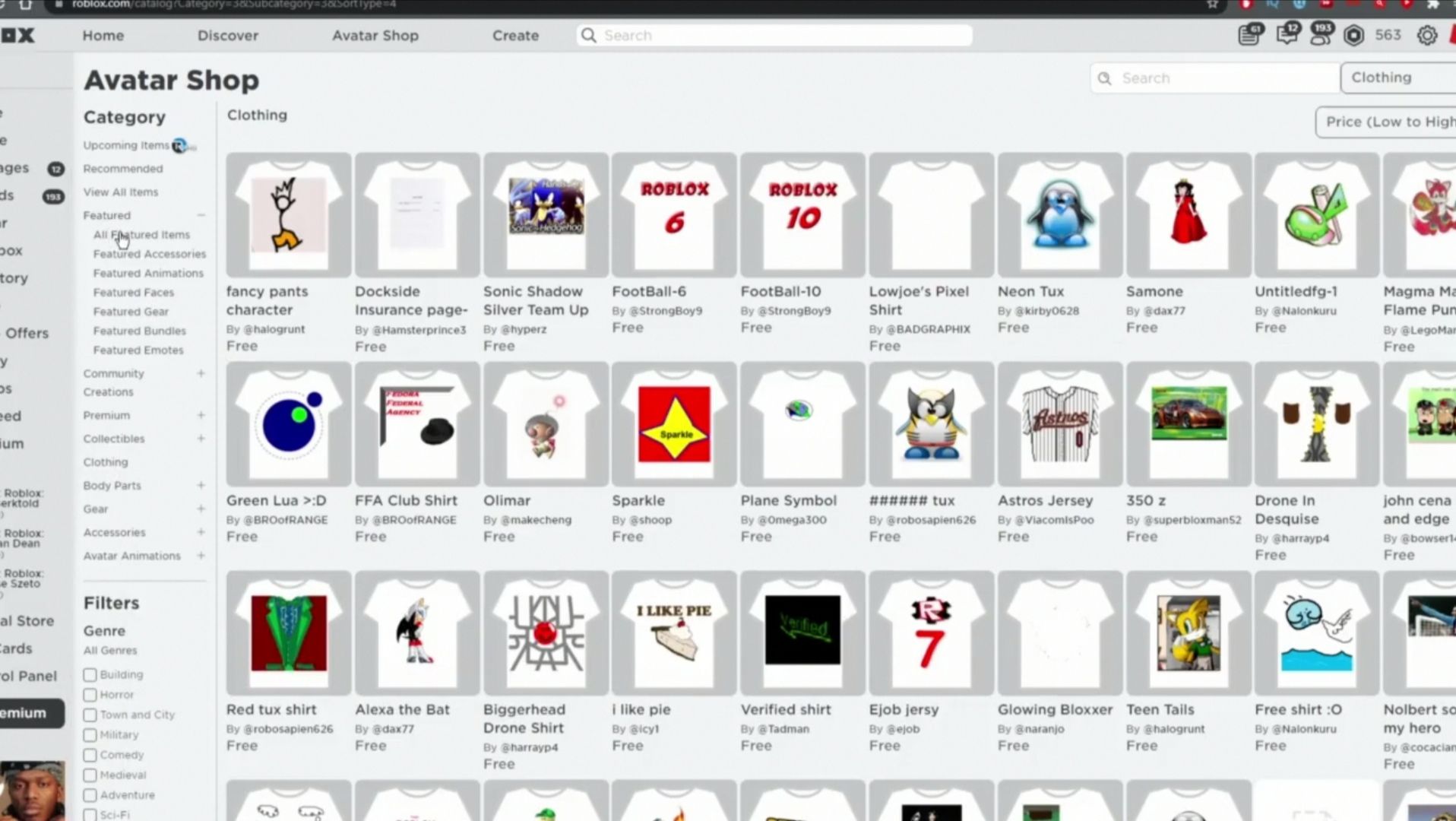This screenshot has height=821, width=1456.
Task: Open Featured Bundles link
Action: coord(140,331)
